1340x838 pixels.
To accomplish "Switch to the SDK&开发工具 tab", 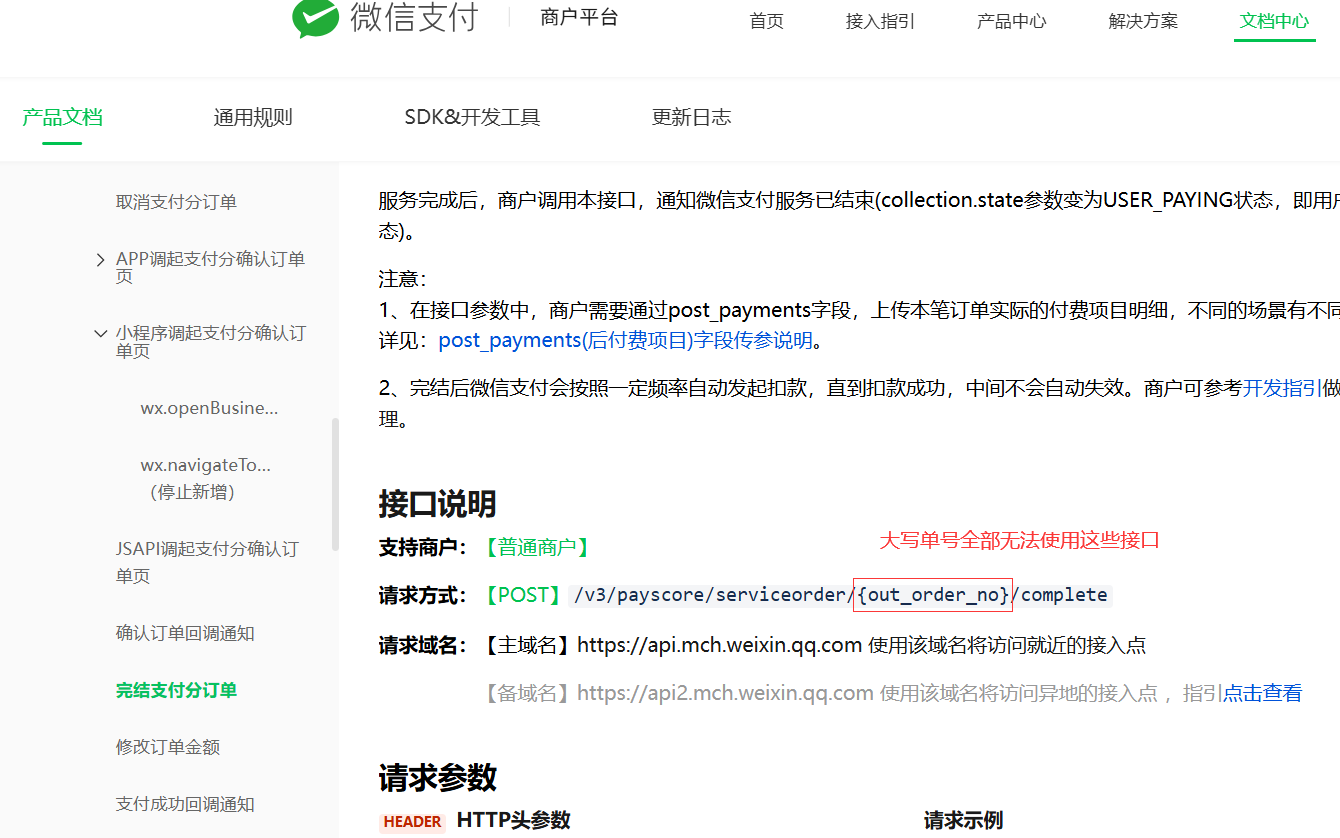I will coord(472,117).
